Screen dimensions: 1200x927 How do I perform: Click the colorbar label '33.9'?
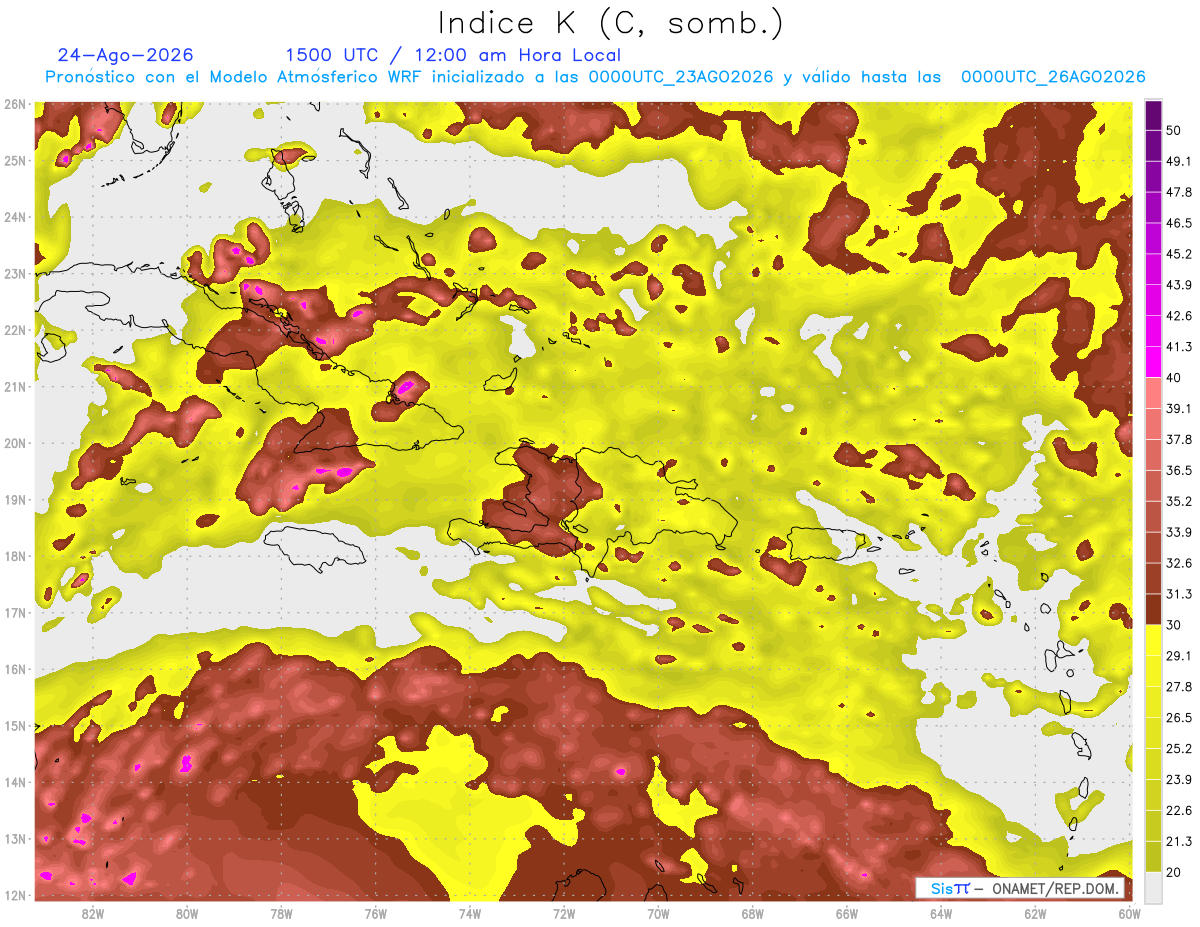pyautogui.click(x=1179, y=532)
